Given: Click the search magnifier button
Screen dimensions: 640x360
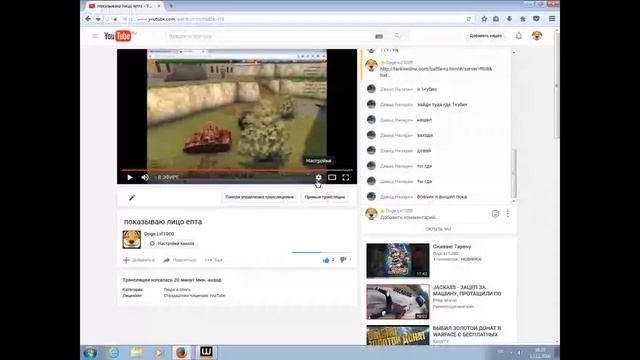Looking at the screenshot, I should point(397,36).
